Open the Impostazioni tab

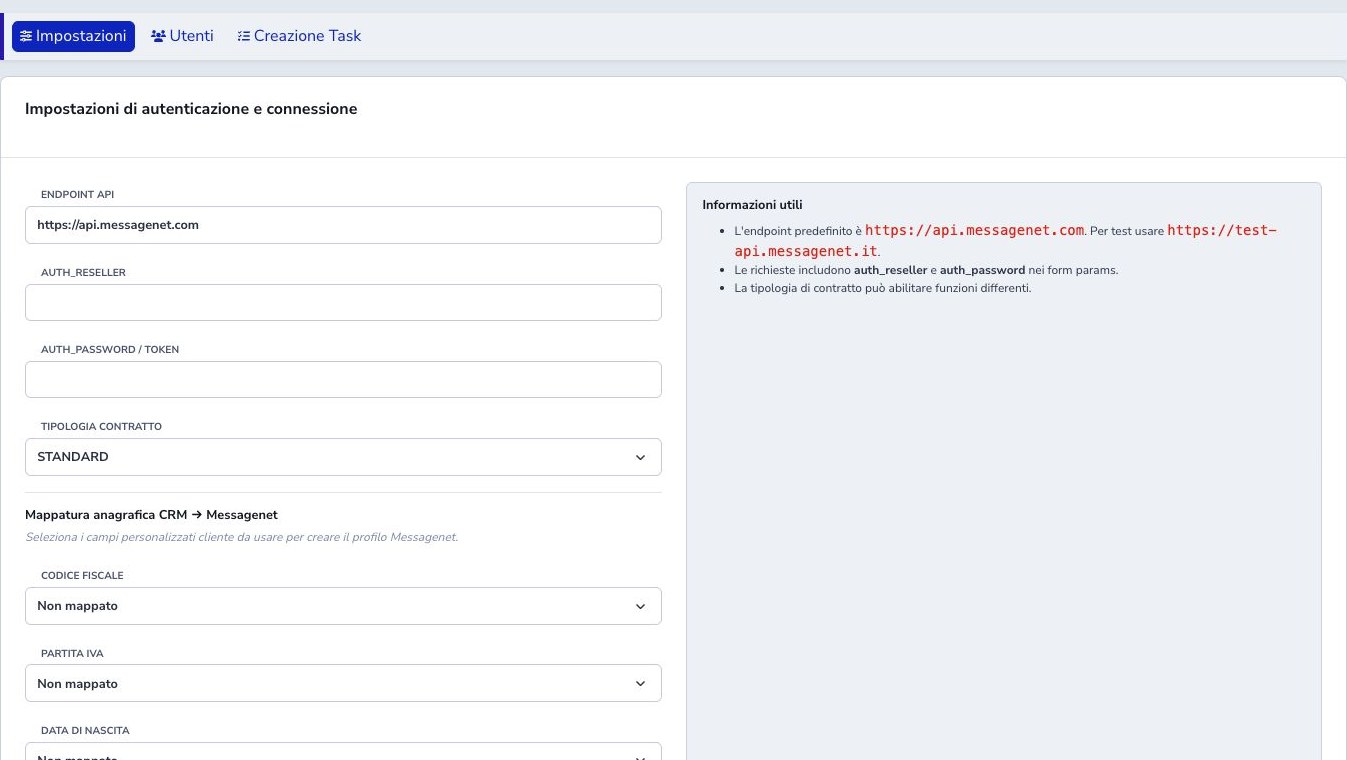73,36
